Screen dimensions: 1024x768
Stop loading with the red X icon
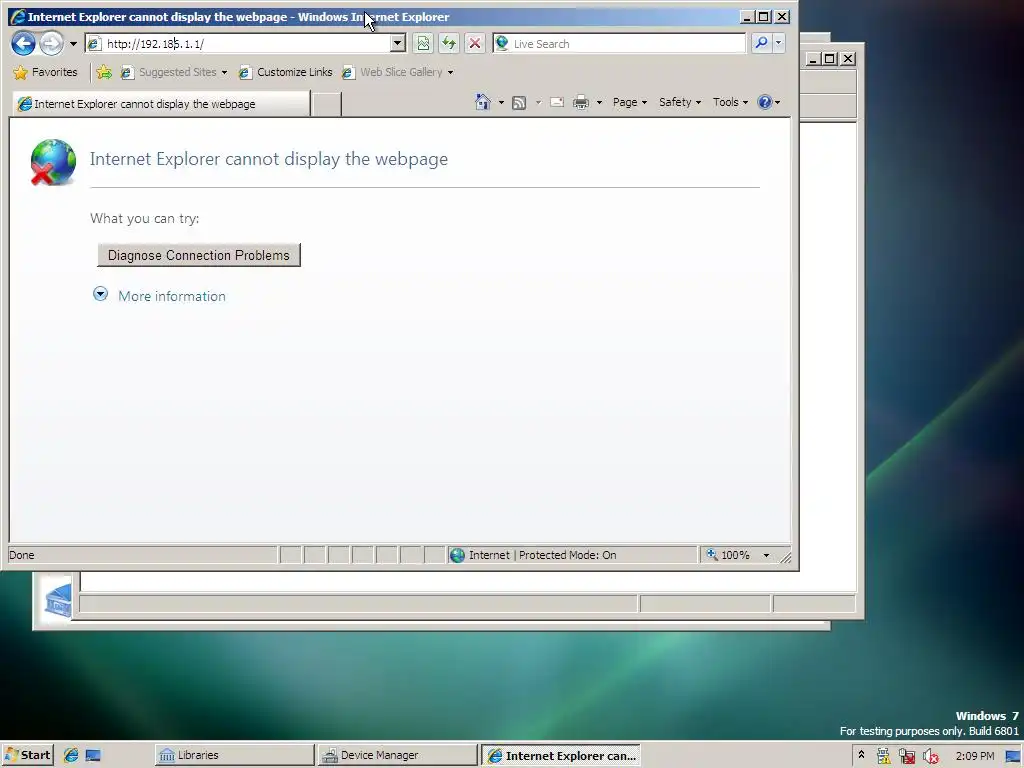tap(475, 44)
